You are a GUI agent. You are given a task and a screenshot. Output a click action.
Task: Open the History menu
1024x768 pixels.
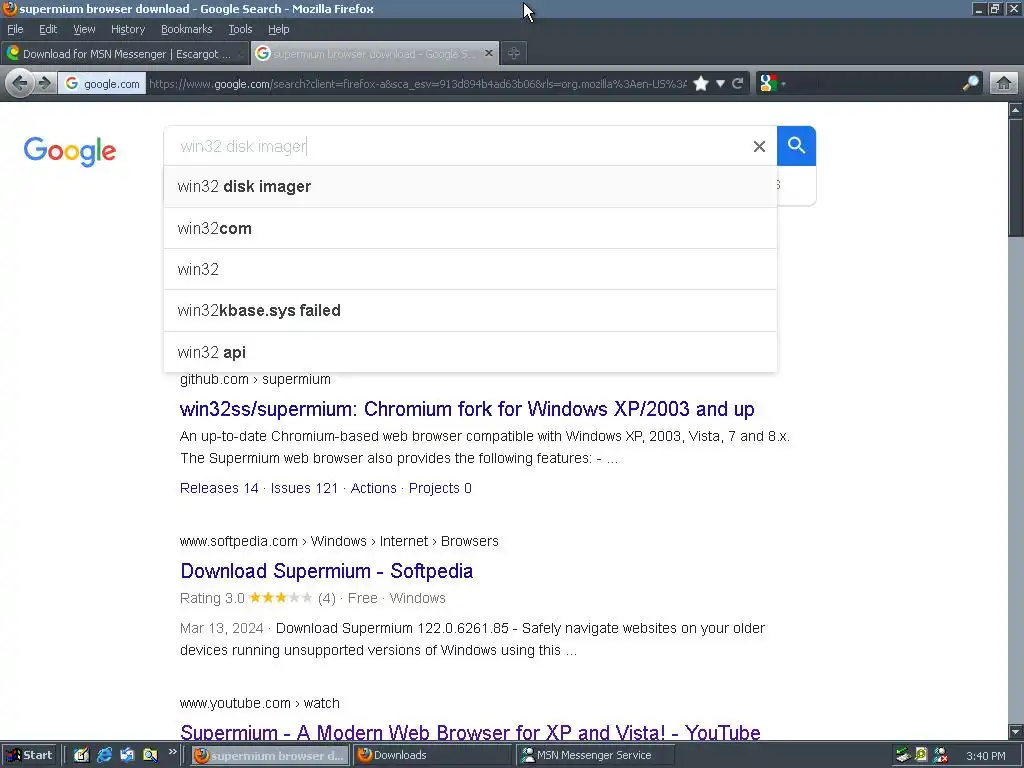coord(127,29)
